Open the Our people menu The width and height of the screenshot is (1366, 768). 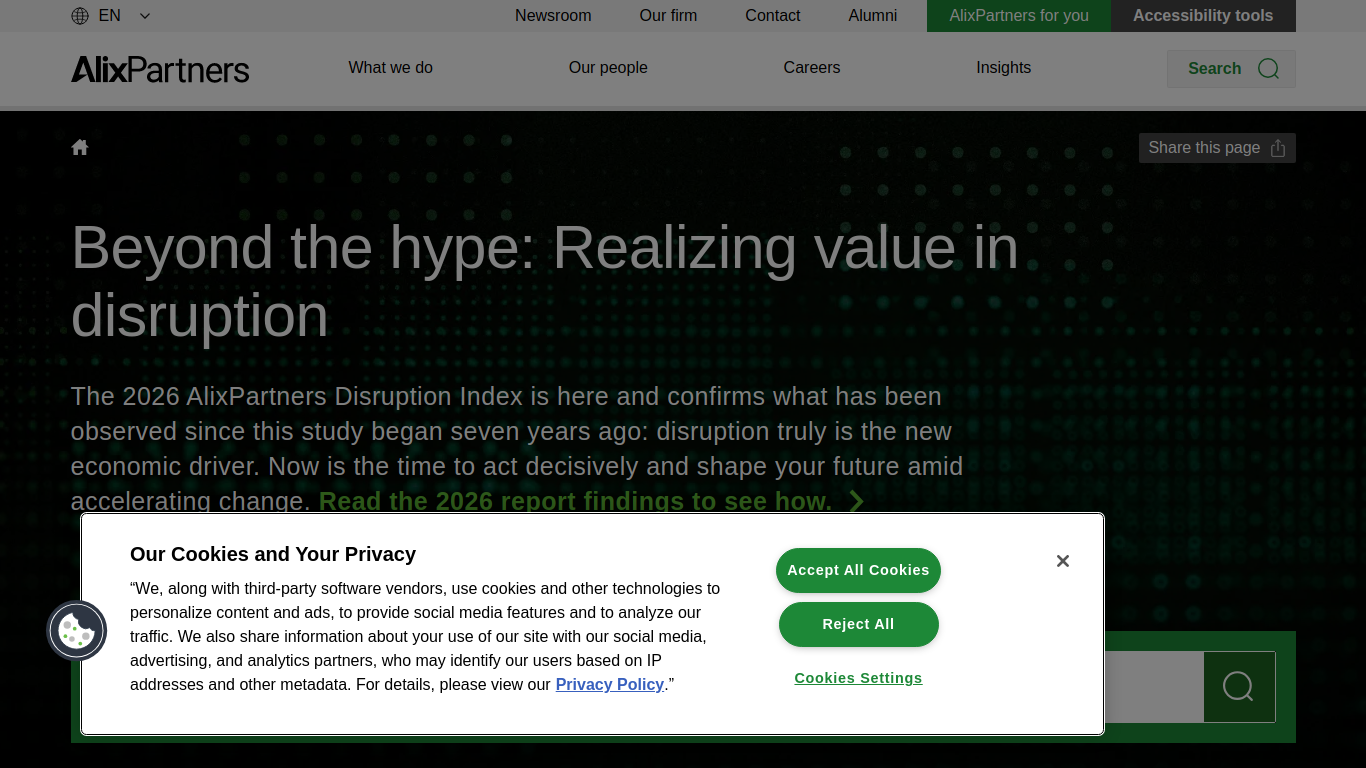click(x=608, y=68)
